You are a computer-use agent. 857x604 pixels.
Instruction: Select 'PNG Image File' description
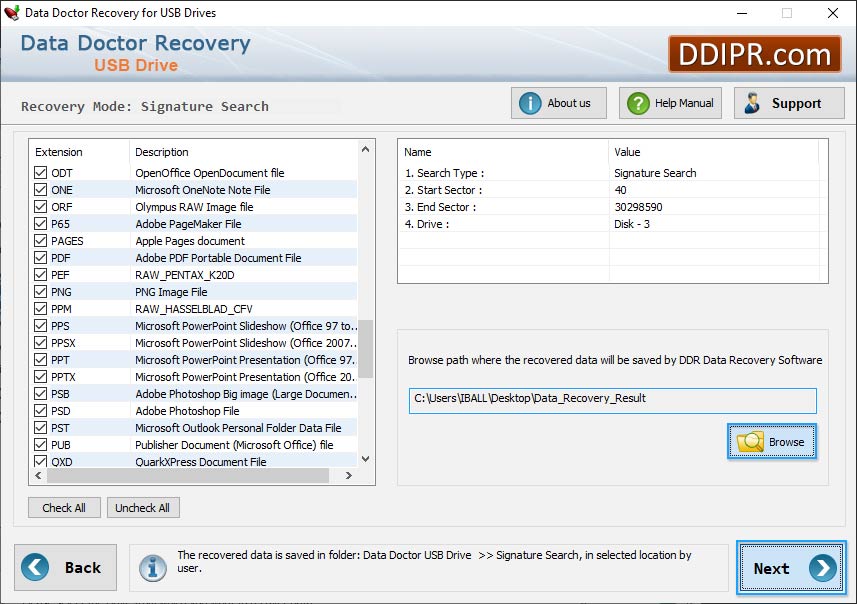click(171, 292)
